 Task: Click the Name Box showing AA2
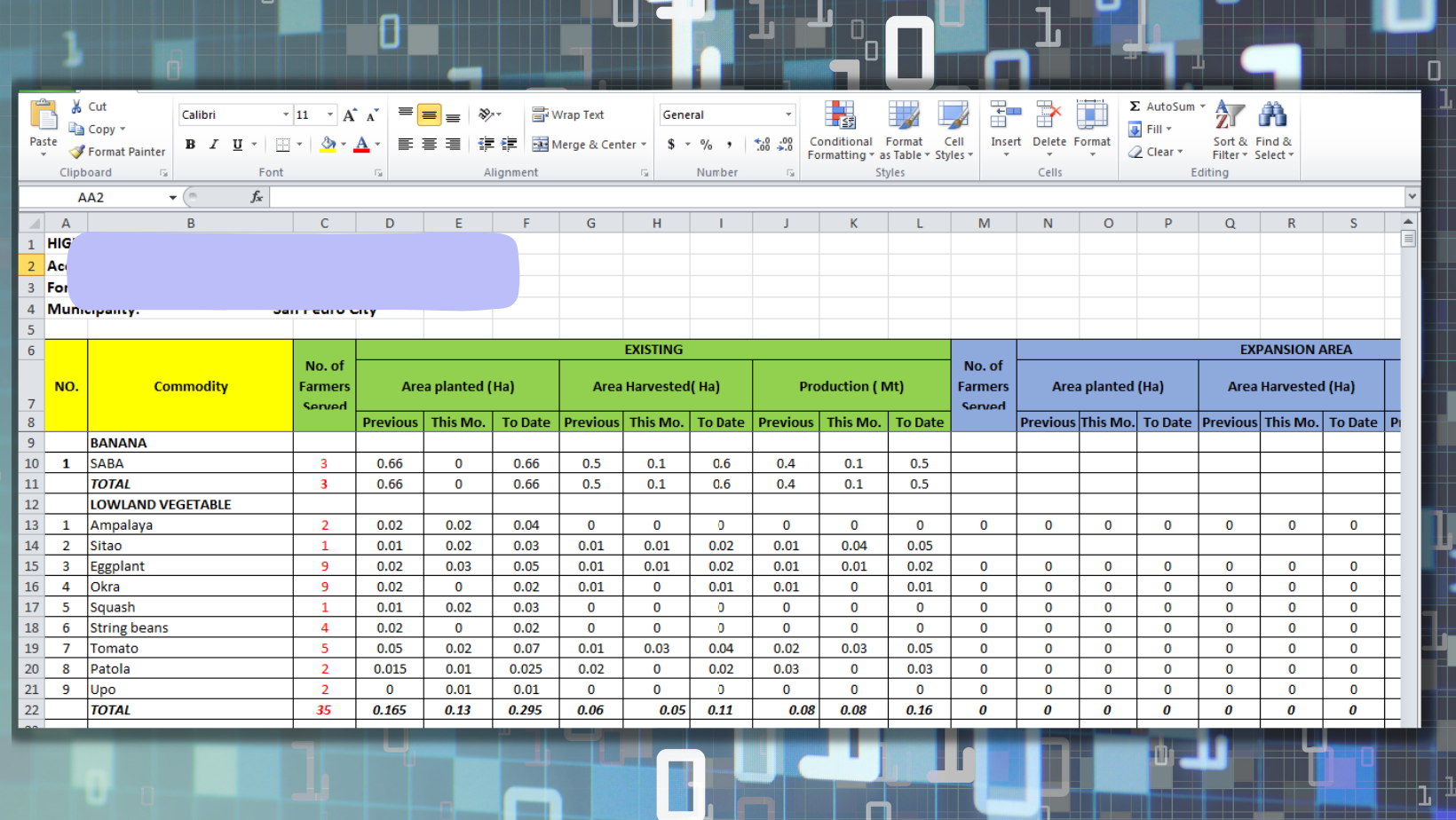pos(91,197)
